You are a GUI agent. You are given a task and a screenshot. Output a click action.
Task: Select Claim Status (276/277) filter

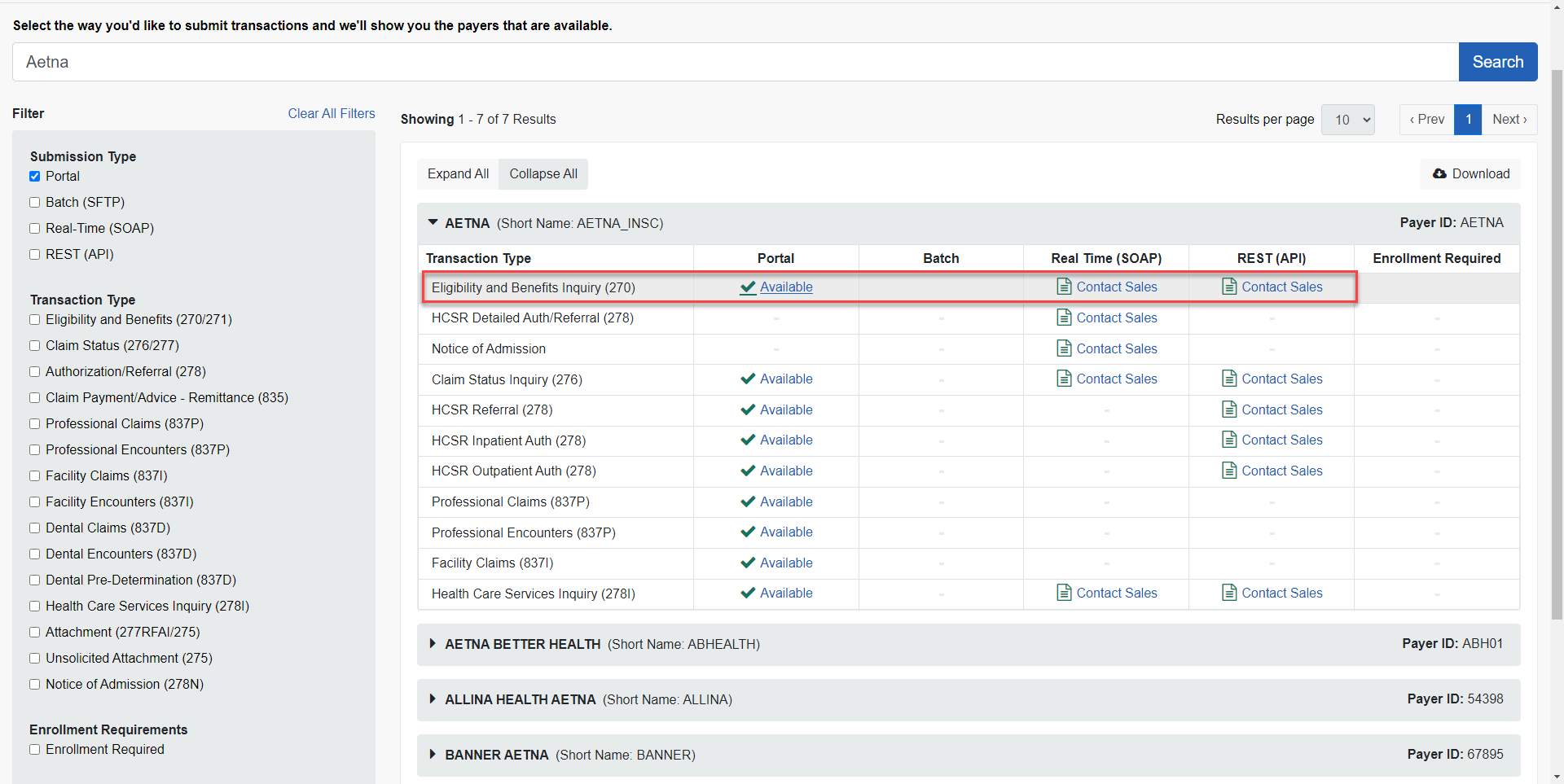tap(35, 346)
